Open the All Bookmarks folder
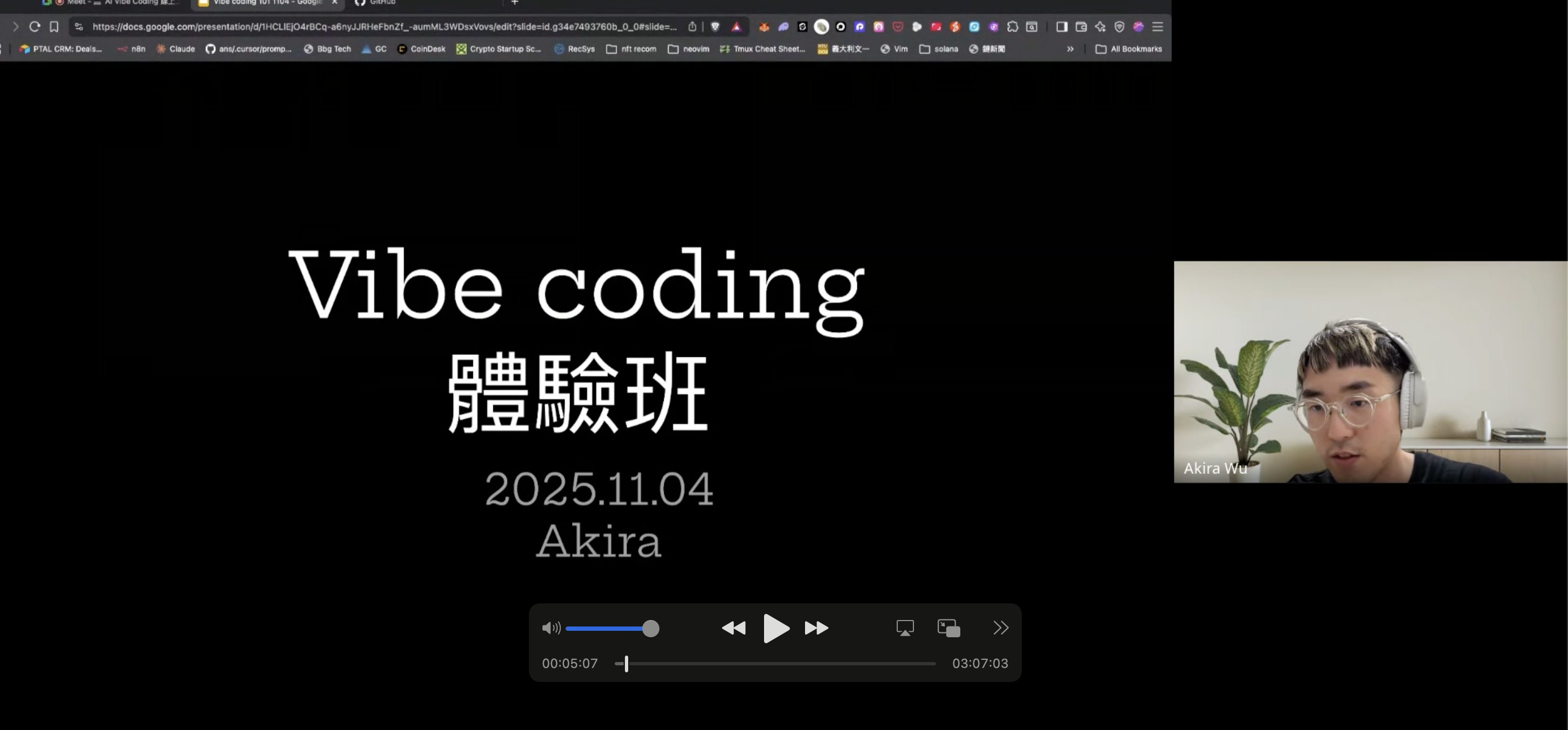Image resolution: width=1568 pixels, height=730 pixels. coord(1129,49)
